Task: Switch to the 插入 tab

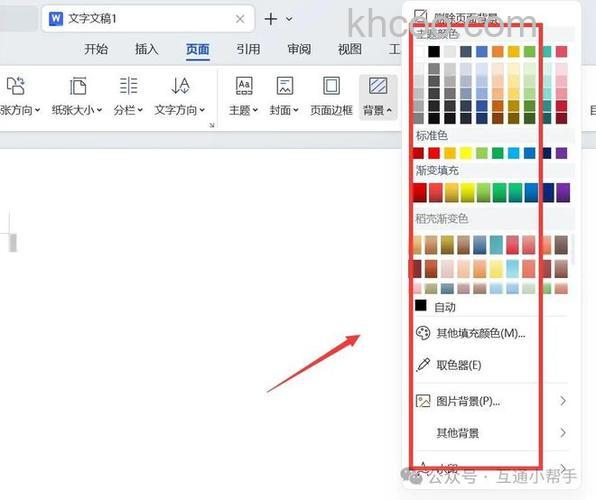Action: pyautogui.click(x=146, y=49)
